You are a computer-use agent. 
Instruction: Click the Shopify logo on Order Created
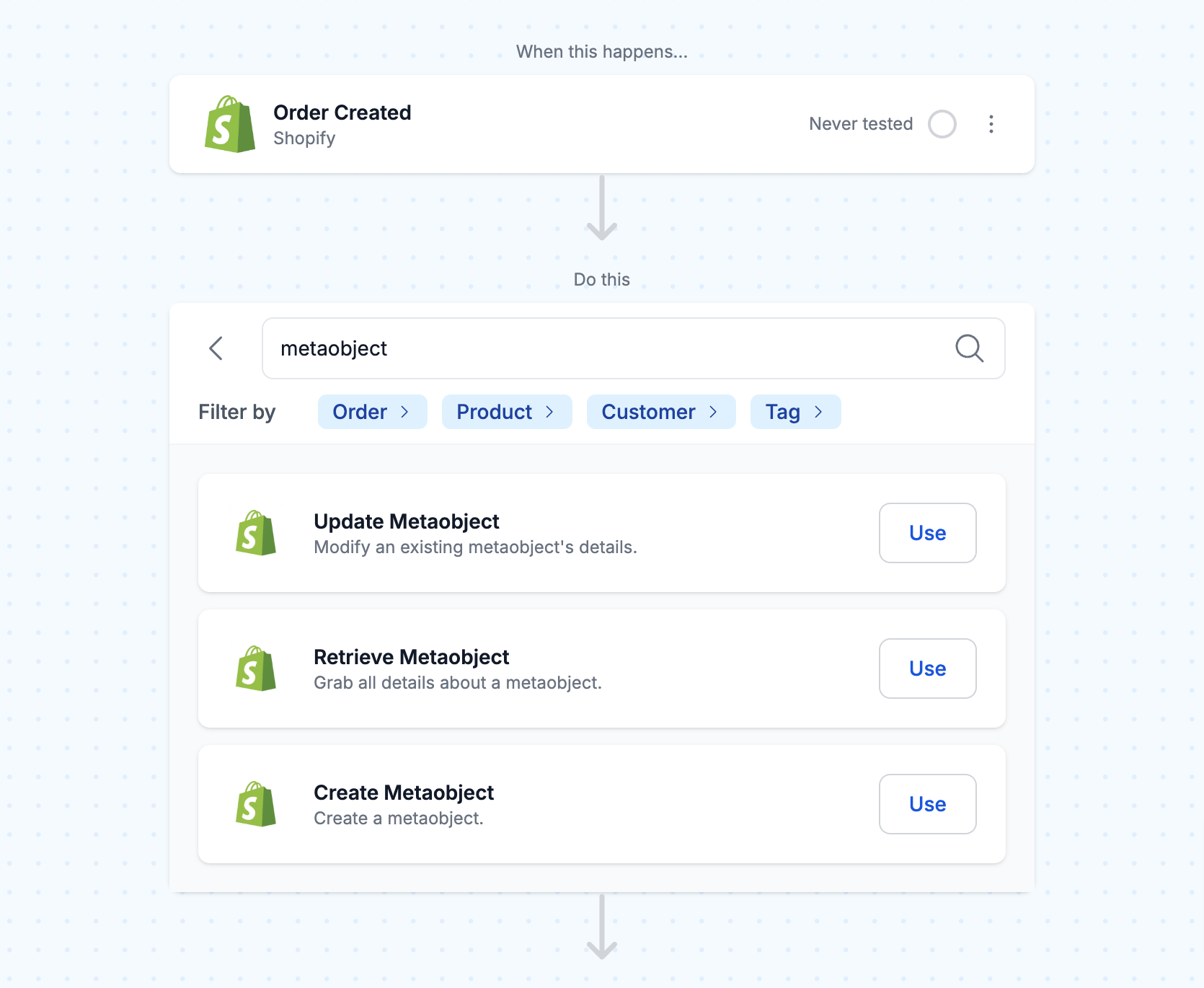tap(230, 124)
